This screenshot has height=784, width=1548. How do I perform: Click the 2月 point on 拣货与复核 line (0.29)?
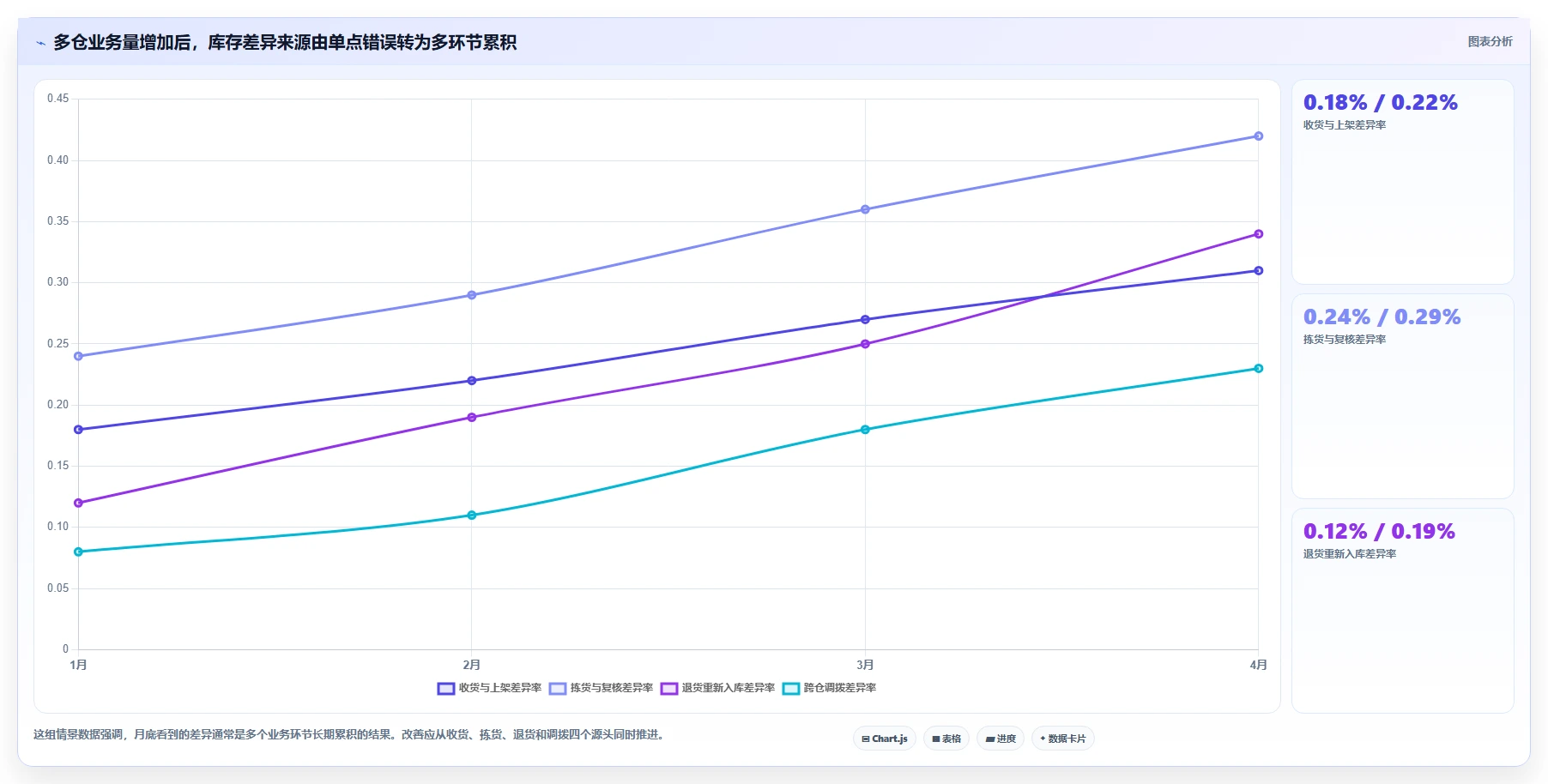[472, 295]
